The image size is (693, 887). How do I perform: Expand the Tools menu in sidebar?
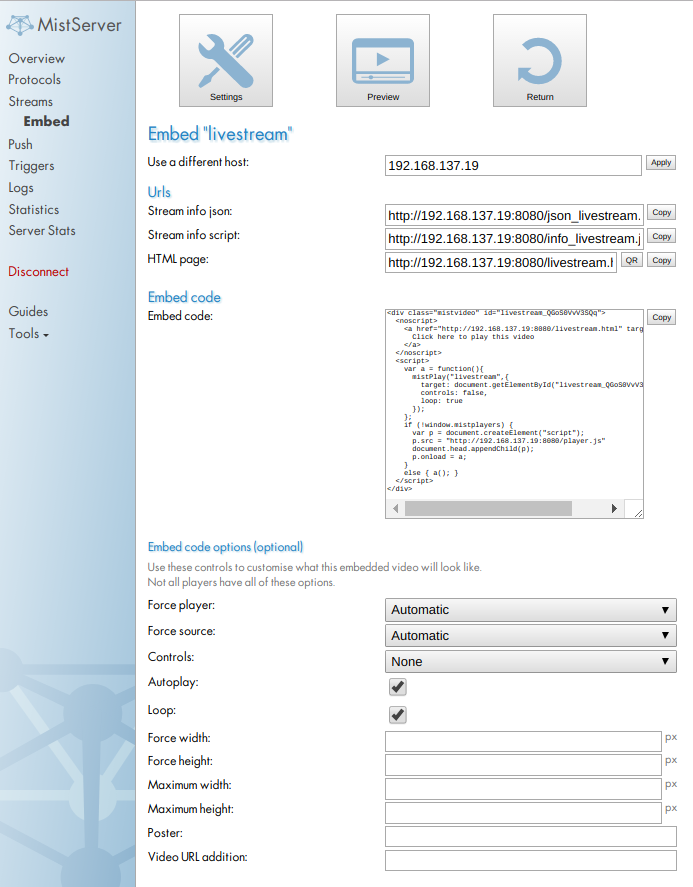coord(29,334)
